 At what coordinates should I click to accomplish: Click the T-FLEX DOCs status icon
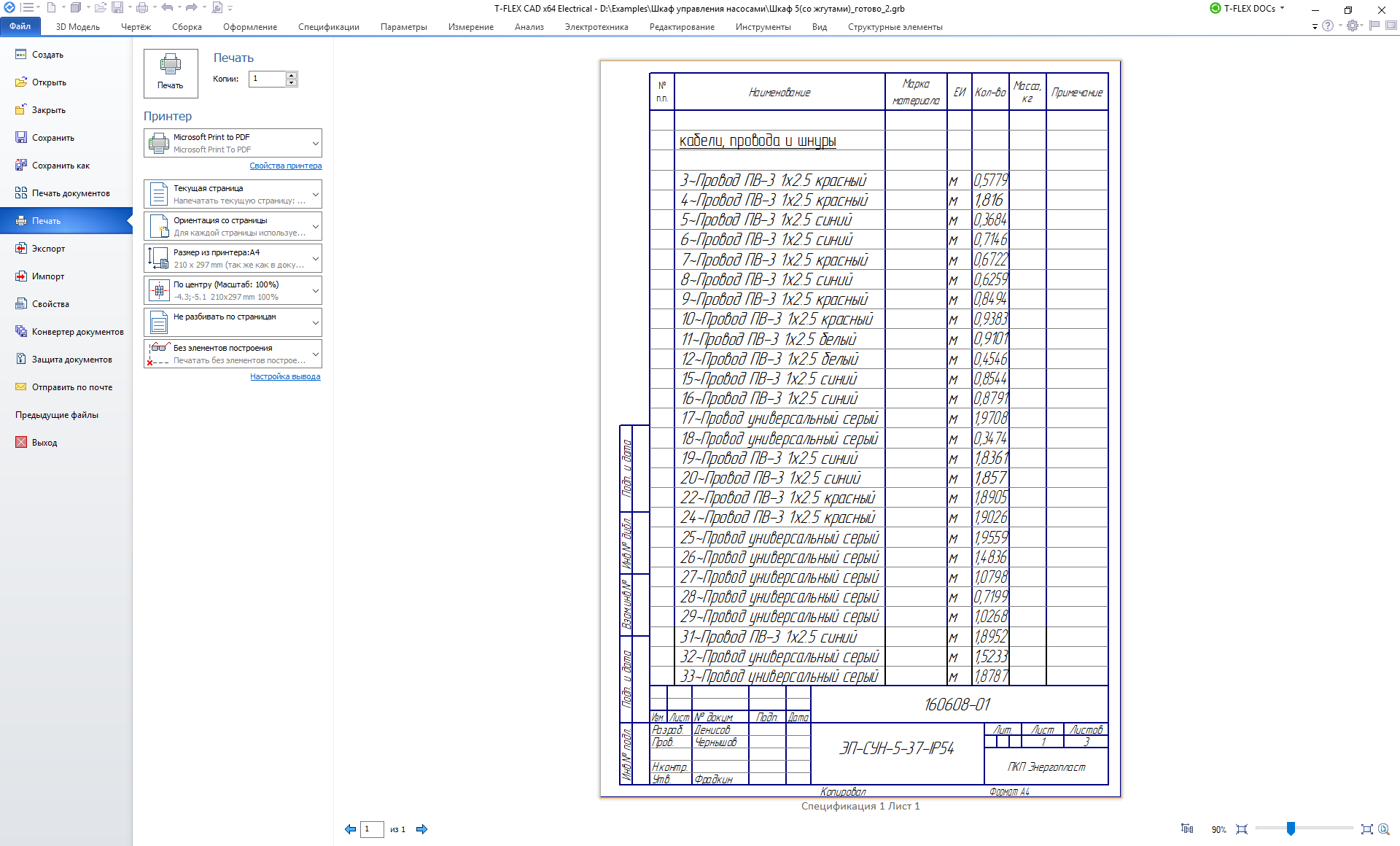[x=1216, y=9]
